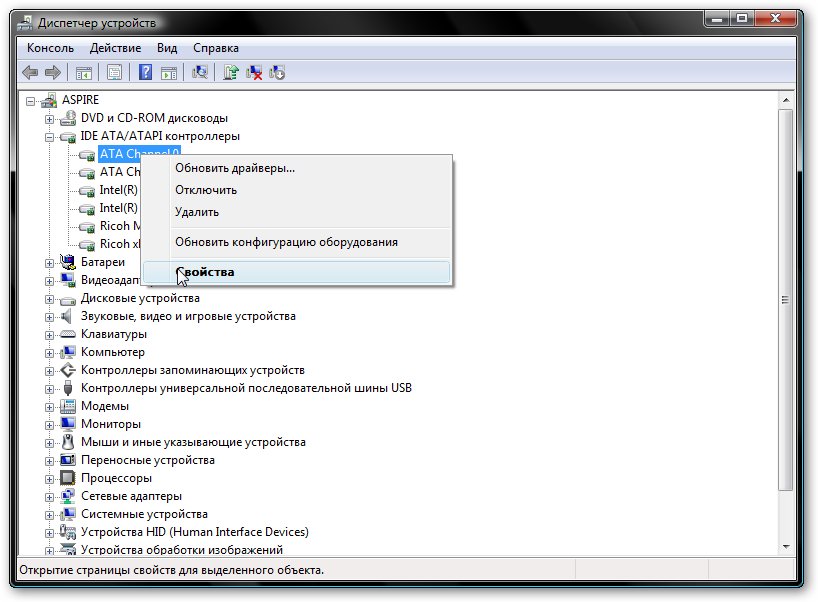Click the Back arrow toolbar icon
Image resolution: width=818 pixels, height=602 pixels.
point(30,73)
